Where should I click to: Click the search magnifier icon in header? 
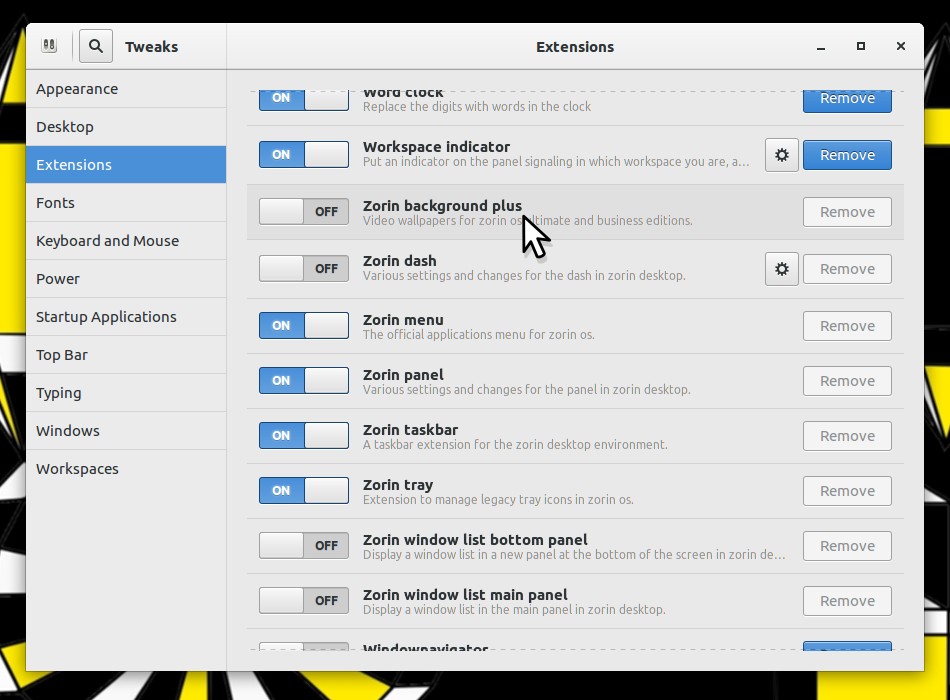[95, 46]
